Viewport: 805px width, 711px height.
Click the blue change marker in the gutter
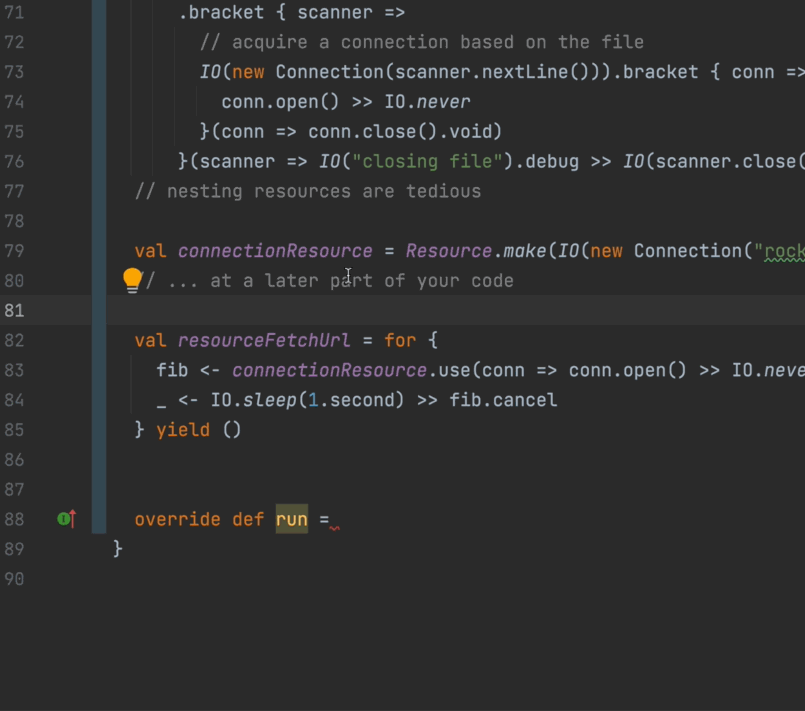(x=99, y=250)
